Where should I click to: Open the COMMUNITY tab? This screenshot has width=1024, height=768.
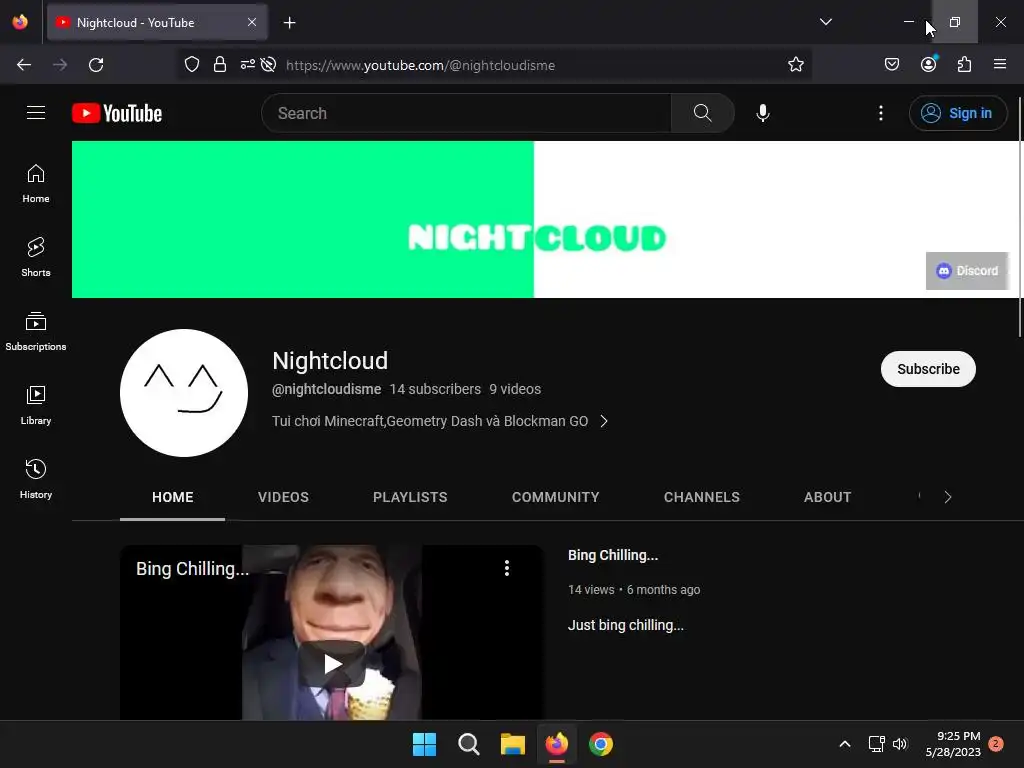point(556,497)
